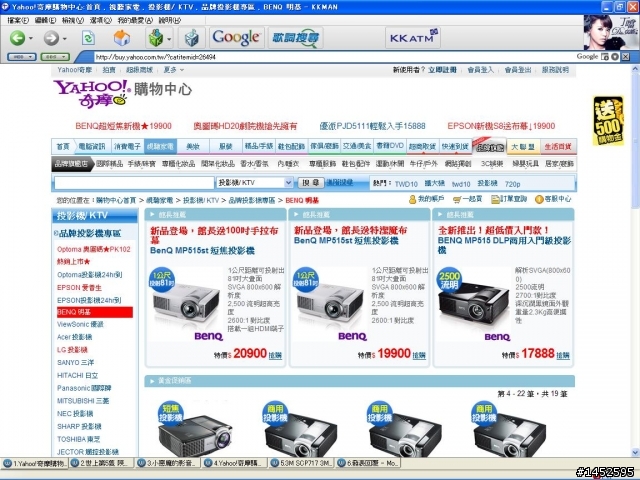The height and width of the screenshot is (480, 640).
Task: Click the KKATM toolbar button
Action: [x=412, y=38]
